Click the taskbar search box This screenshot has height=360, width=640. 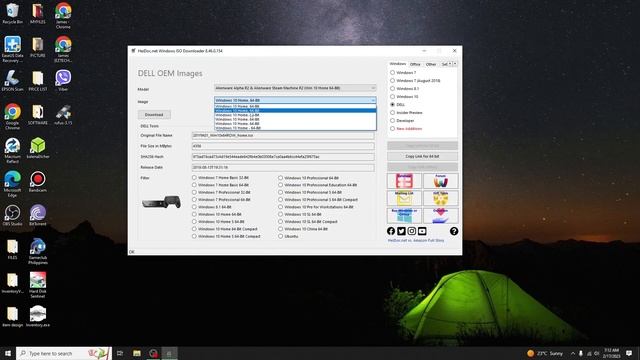click(64, 353)
